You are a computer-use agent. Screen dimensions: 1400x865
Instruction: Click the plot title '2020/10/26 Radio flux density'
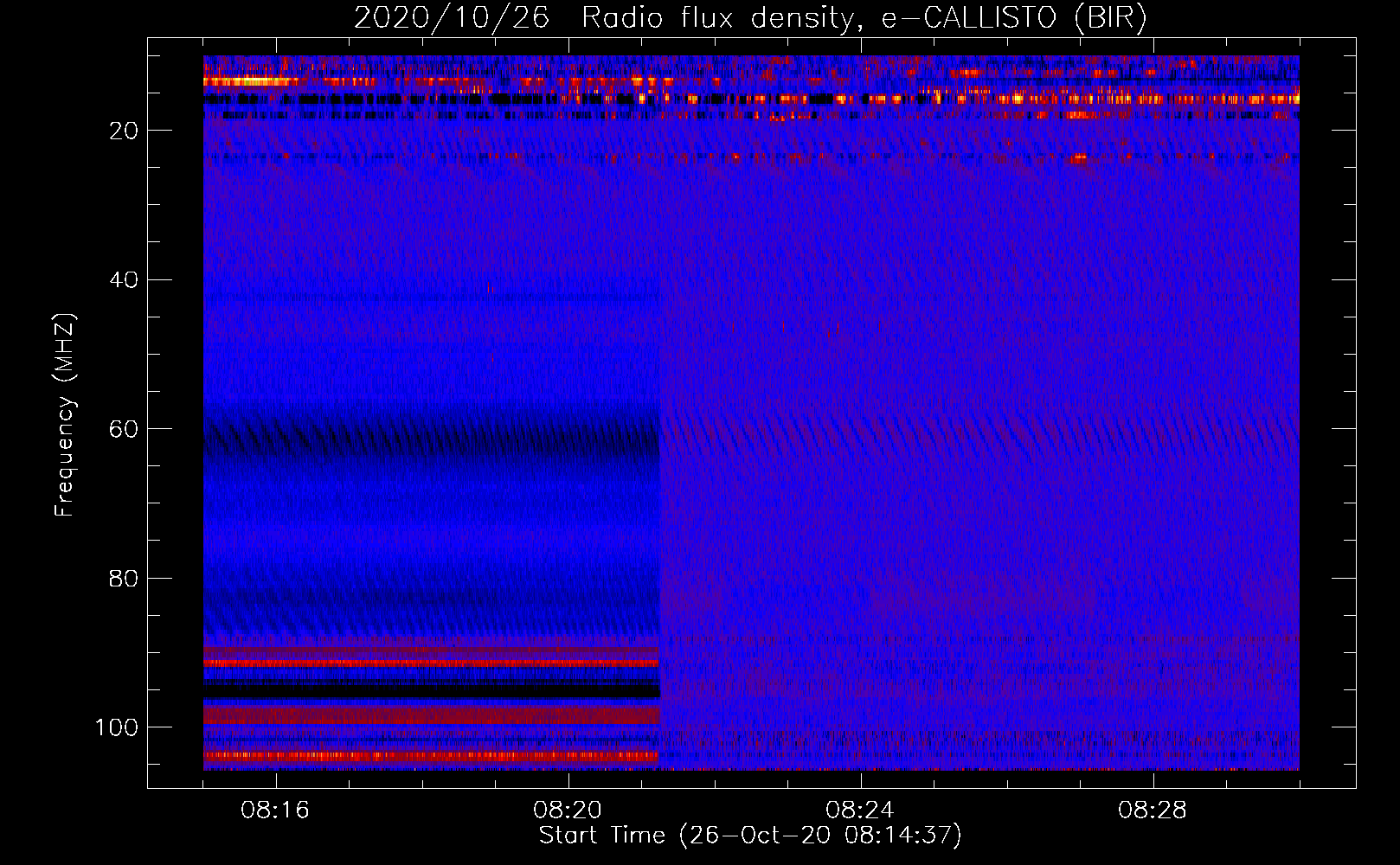pyautogui.click(x=750, y=18)
